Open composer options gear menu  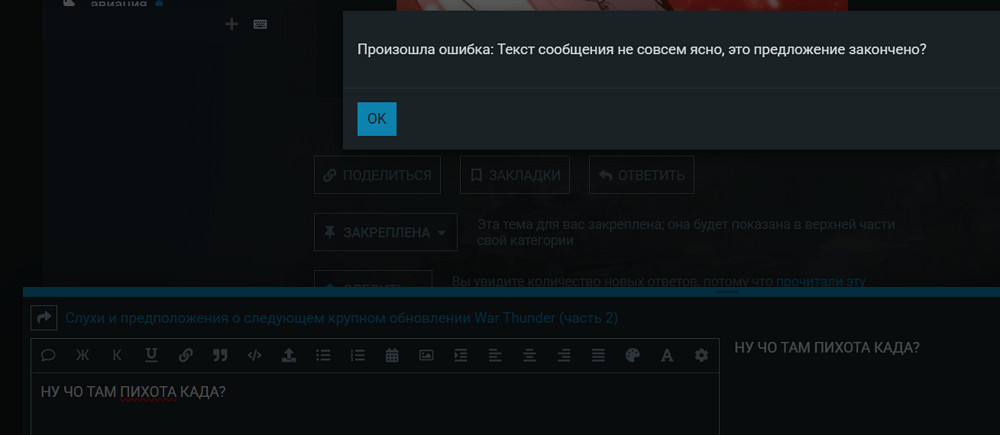click(x=702, y=355)
